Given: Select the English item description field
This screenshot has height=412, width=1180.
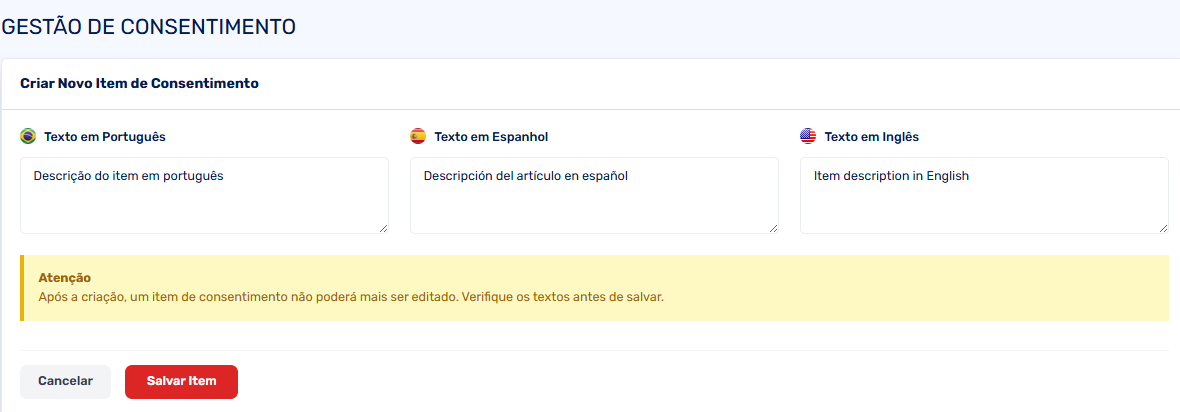Looking at the screenshot, I should pos(984,195).
